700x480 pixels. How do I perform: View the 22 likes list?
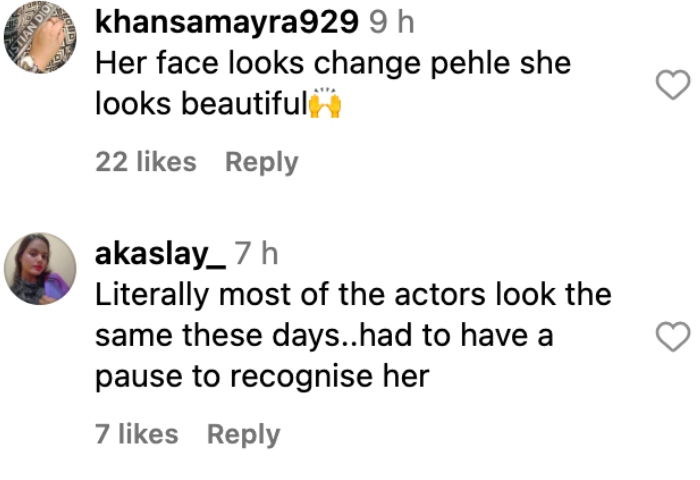click(x=146, y=162)
